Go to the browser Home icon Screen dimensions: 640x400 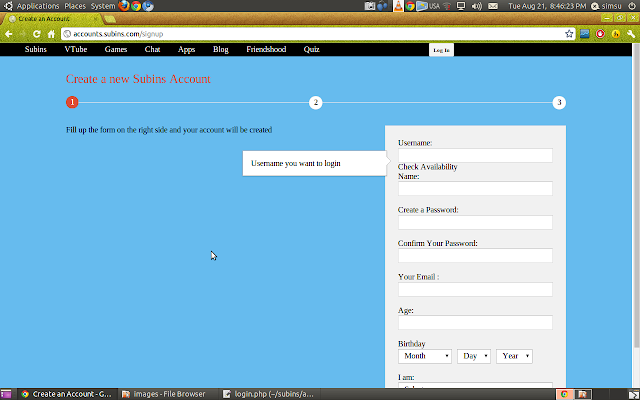[x=51, y=34]
